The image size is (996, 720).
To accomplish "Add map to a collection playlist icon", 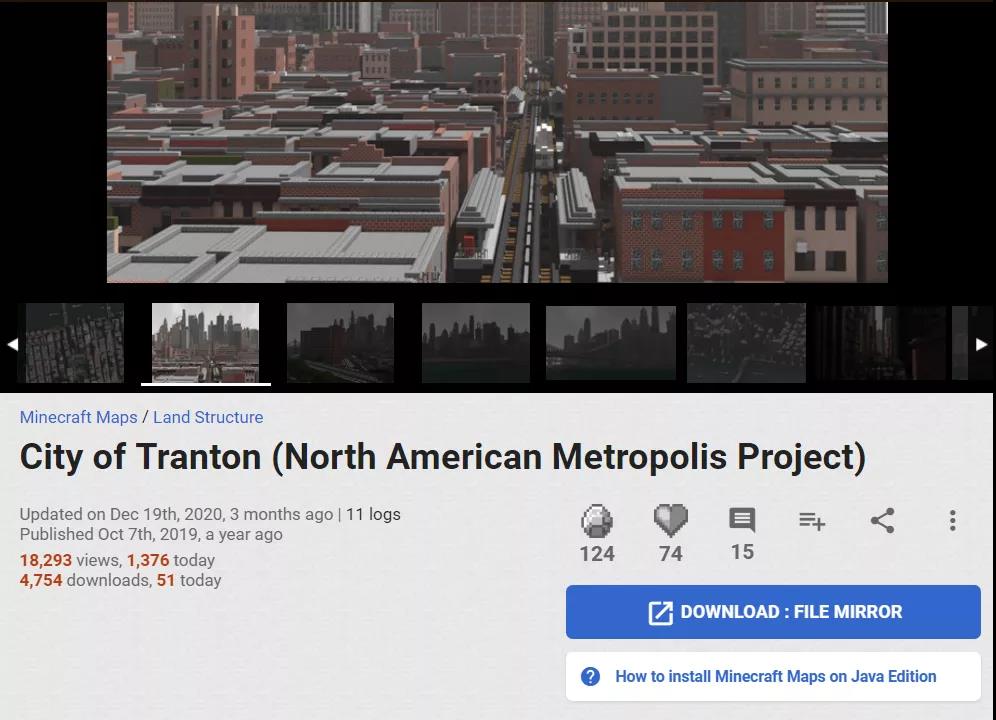I will pos(812,521).
